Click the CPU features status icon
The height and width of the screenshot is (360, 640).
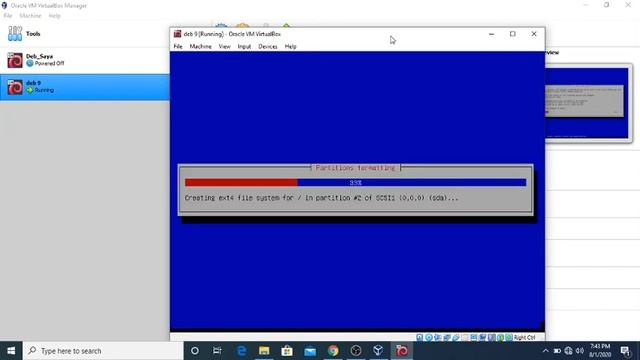491,338
